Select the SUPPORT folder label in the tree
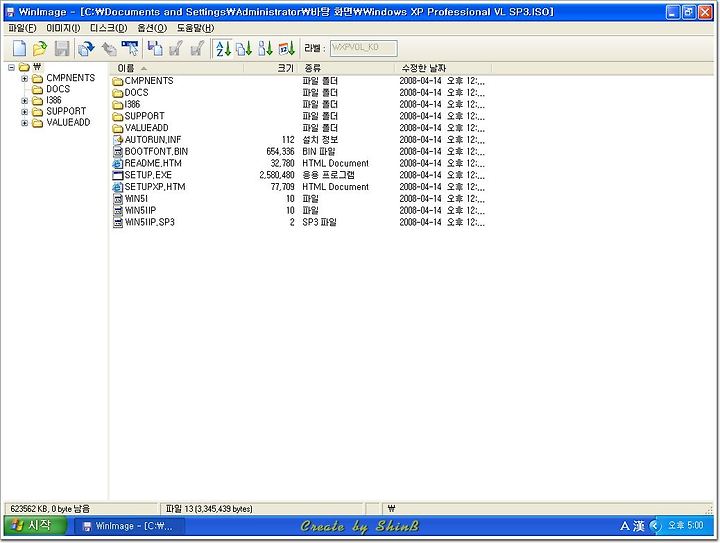 (66, 111)
